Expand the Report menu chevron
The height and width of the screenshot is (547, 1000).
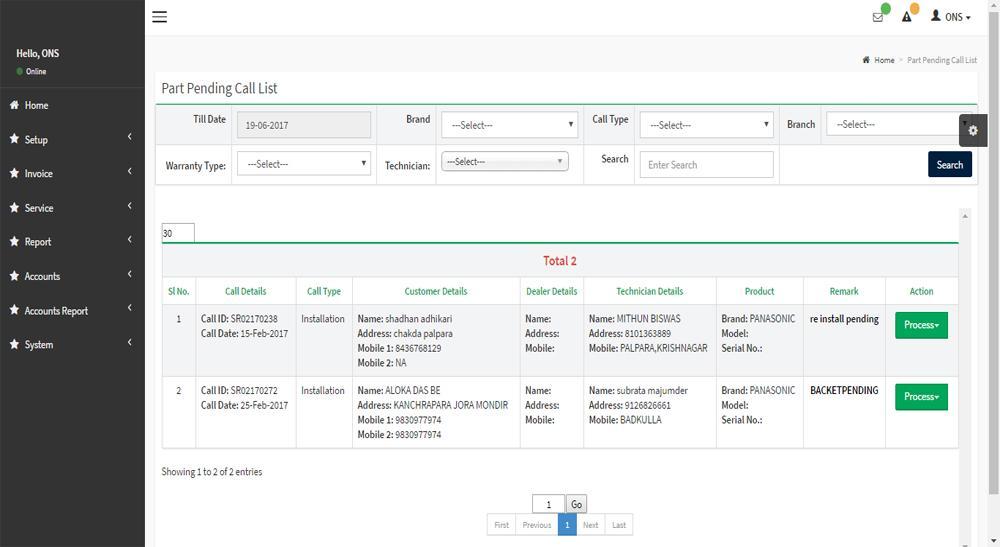(129, 240)
